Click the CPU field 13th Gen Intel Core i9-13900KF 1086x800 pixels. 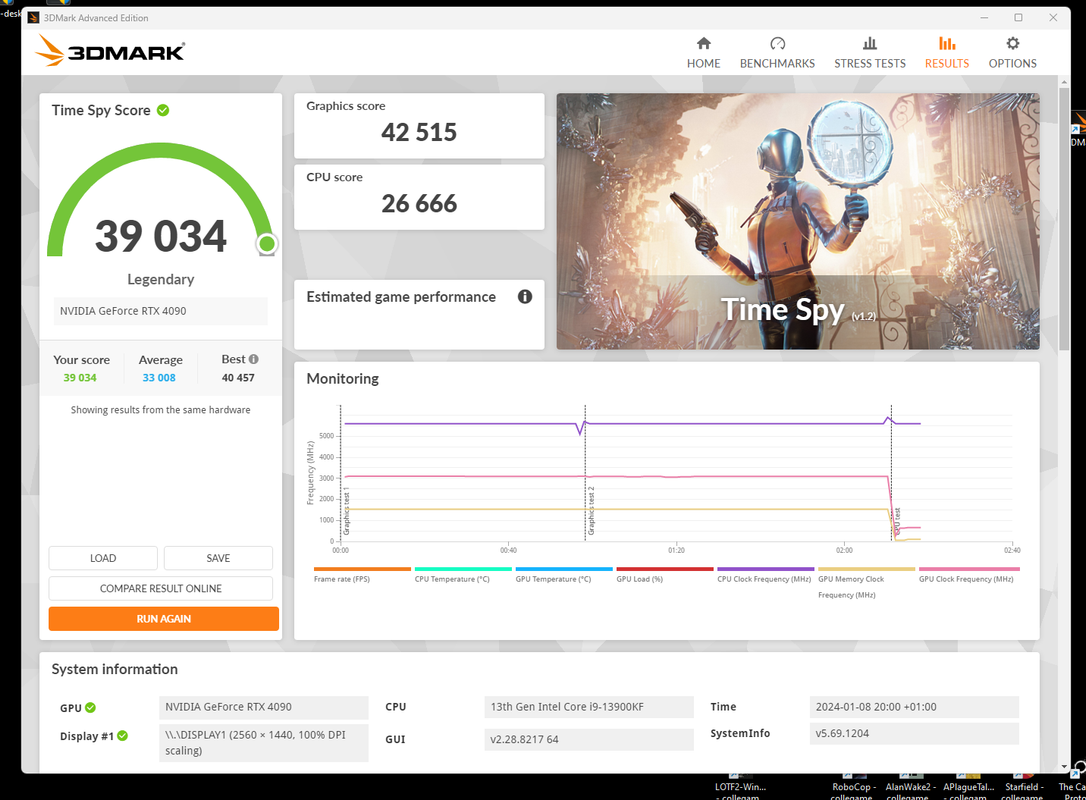point(589,706)
